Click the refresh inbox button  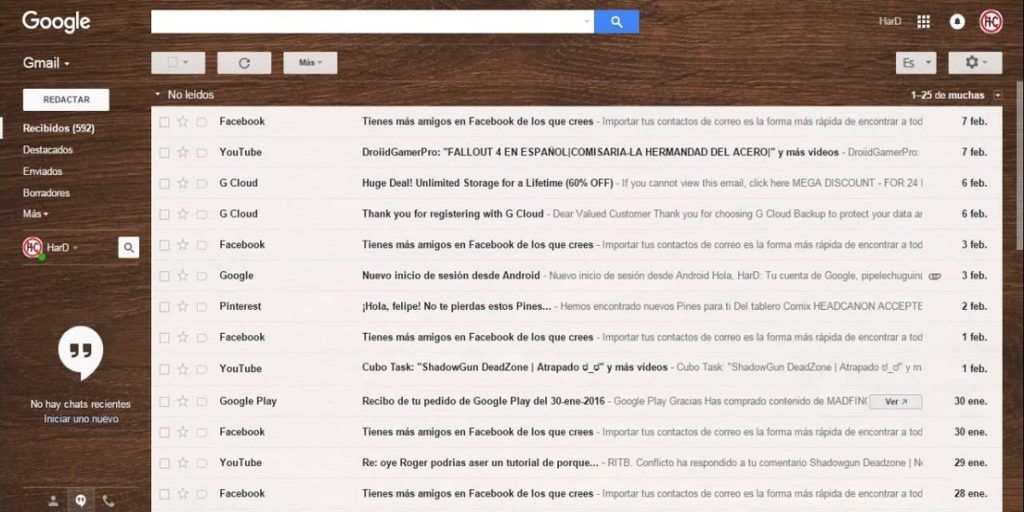244,63
